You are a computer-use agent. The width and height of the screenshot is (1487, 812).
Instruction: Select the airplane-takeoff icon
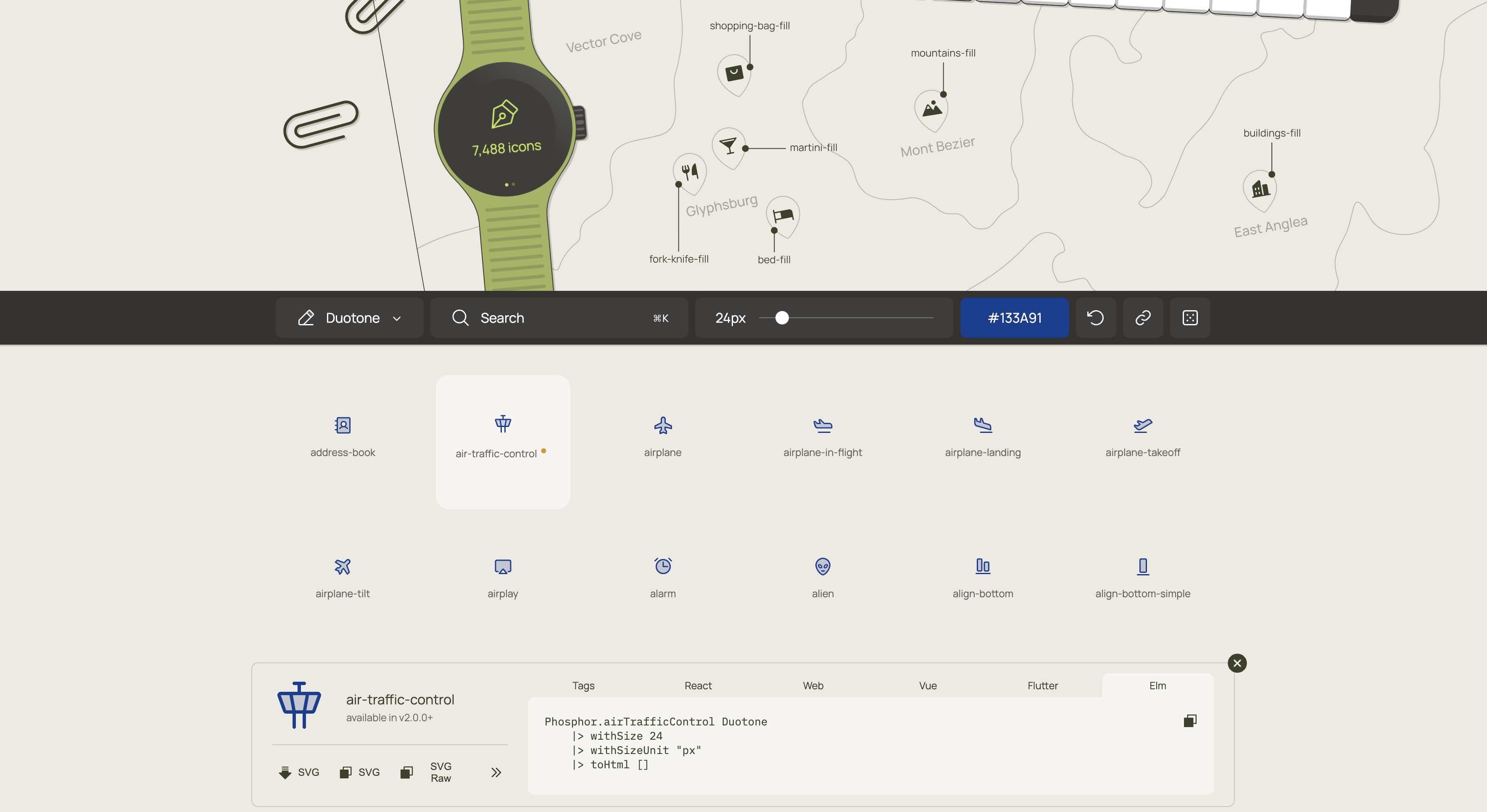pyautogui.click(x=1142, y=425)
